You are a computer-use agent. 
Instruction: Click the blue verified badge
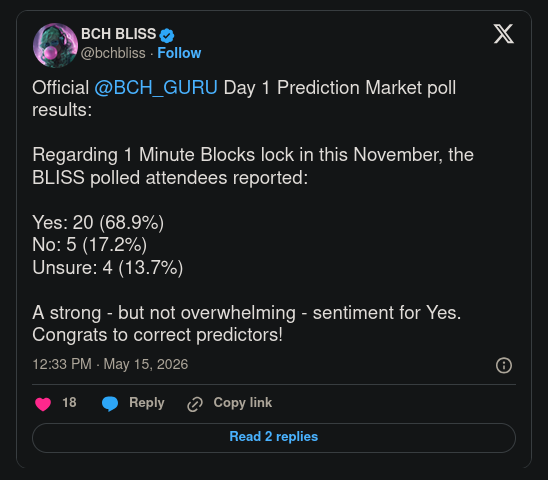click(x=167, y=35)
